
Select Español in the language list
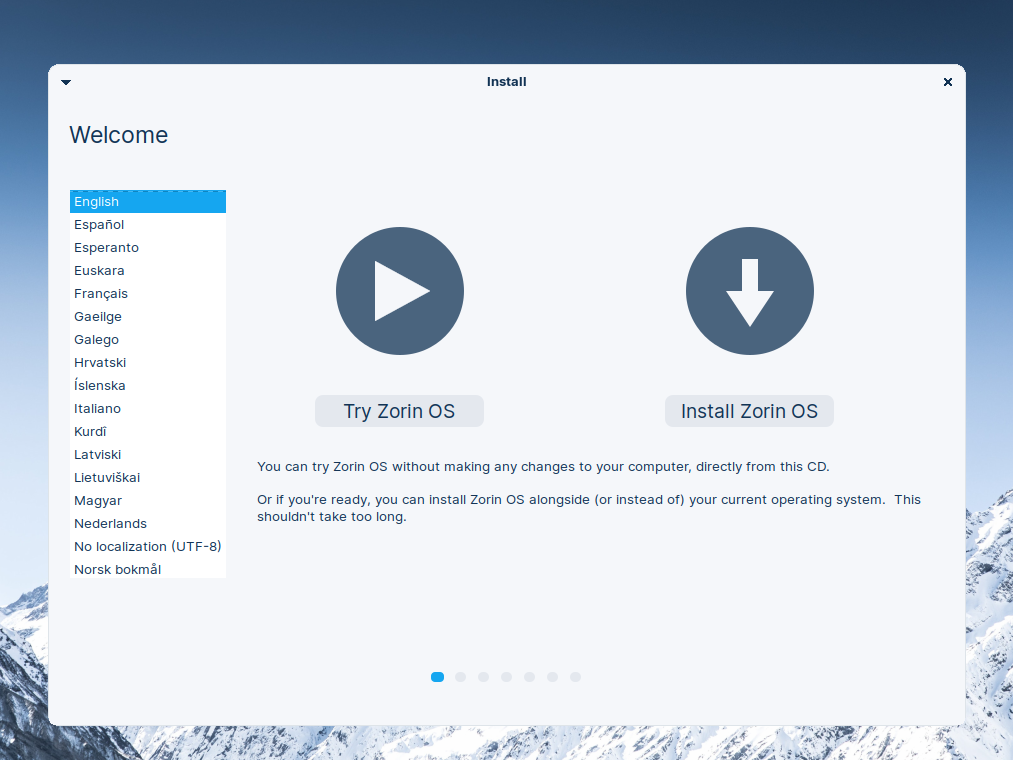point(148,225)
